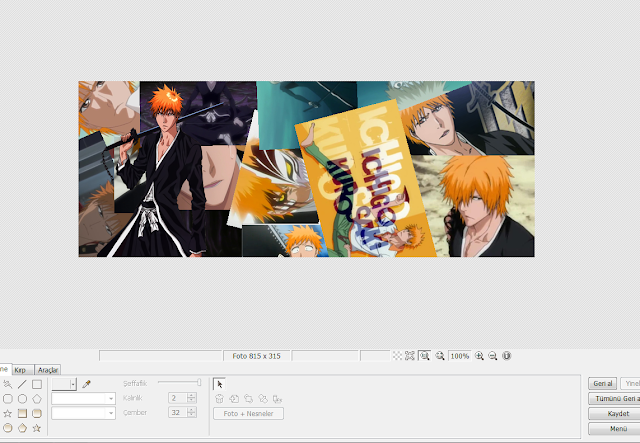
Task: Select the outlined circle shape tool
Action: point(22,398)
